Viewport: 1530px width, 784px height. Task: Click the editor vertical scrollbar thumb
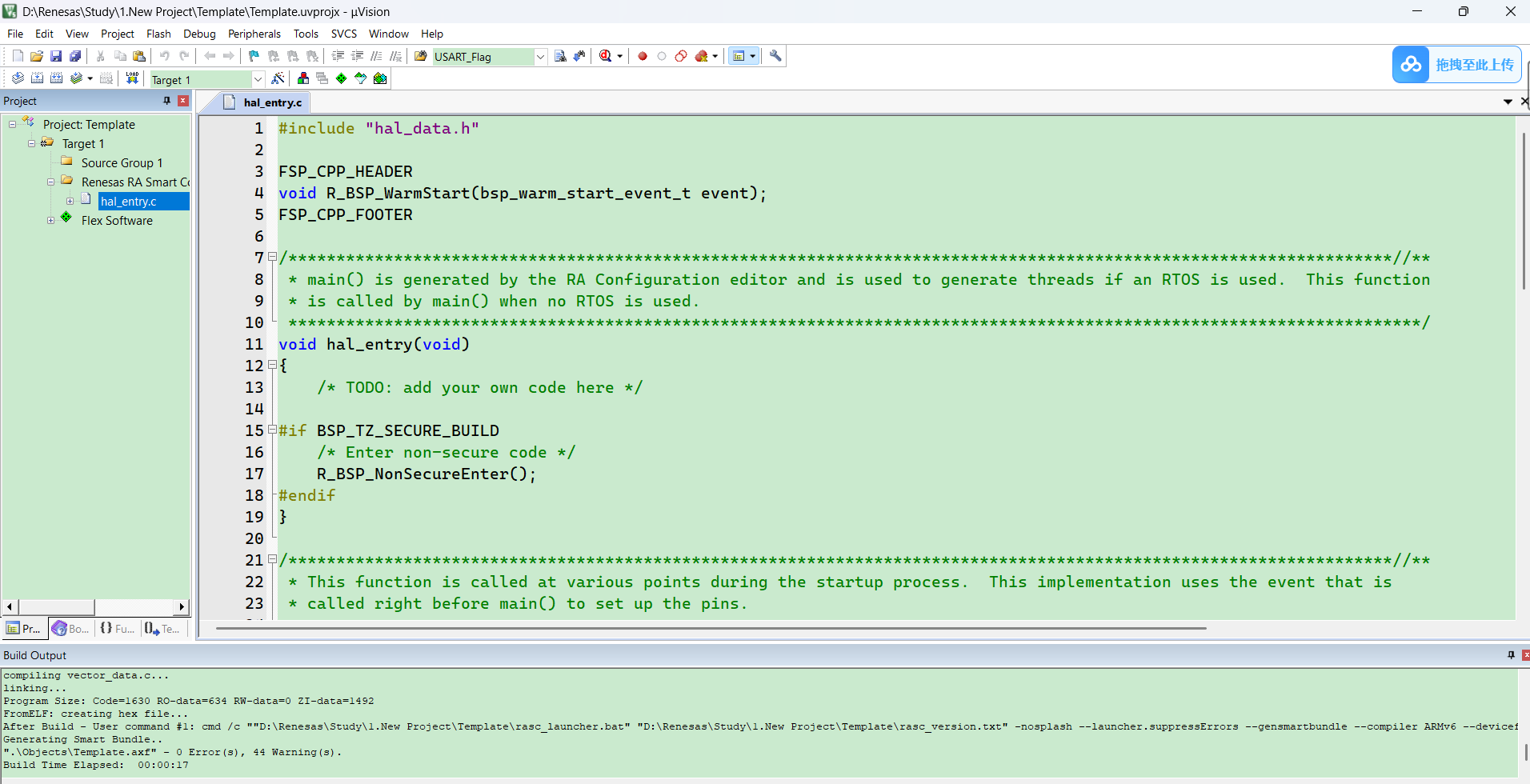[x=1523, y=211]
